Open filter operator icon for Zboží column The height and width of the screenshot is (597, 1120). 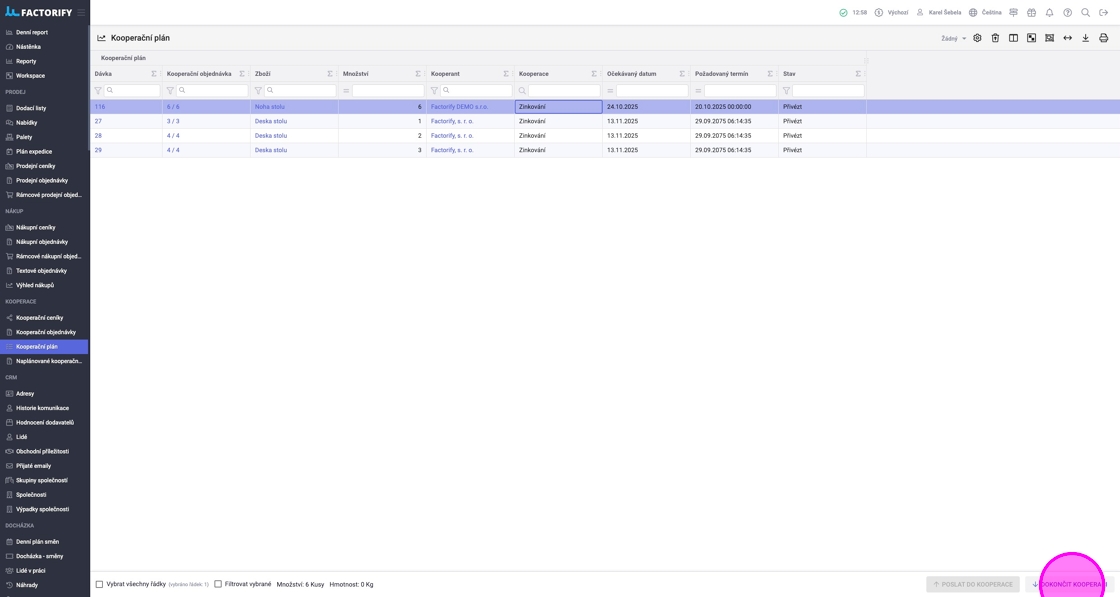(258, 91)
